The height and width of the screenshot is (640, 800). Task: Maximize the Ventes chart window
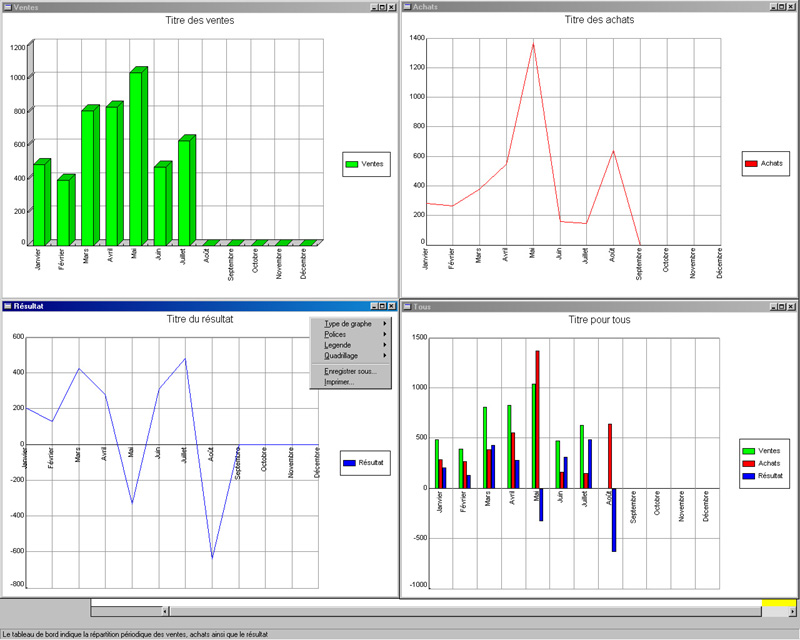pos(382,6)
